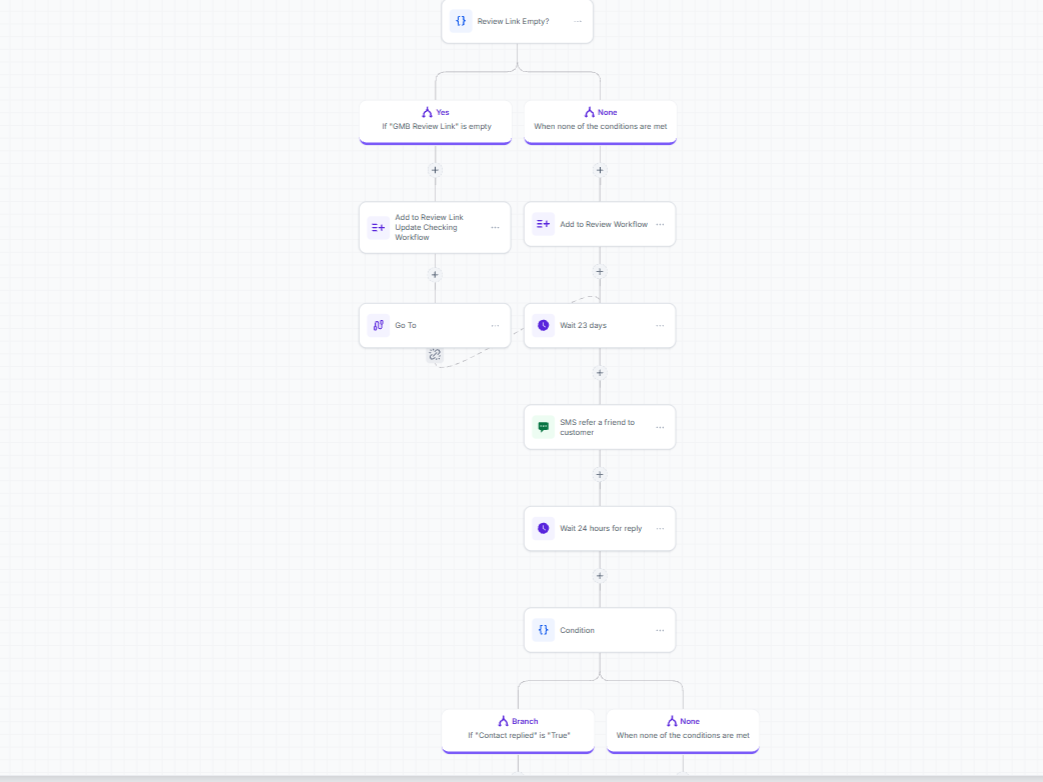Open options menu for Review Link Empty node
This screenshot has width=1043, height=782.
[577, 21]
